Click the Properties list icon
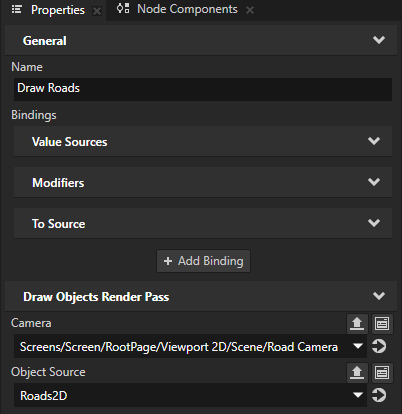Screen dimensions: 402x414 (17, 10)
